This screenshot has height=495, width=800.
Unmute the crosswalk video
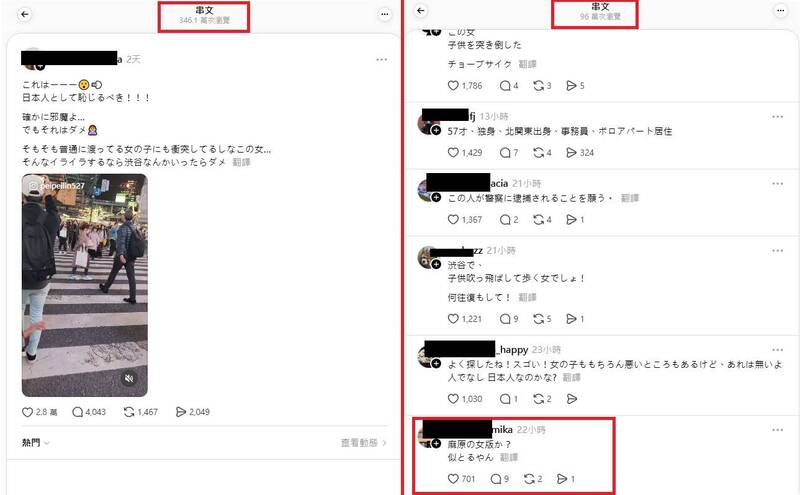pyautogui.click(x=129, y=378)
